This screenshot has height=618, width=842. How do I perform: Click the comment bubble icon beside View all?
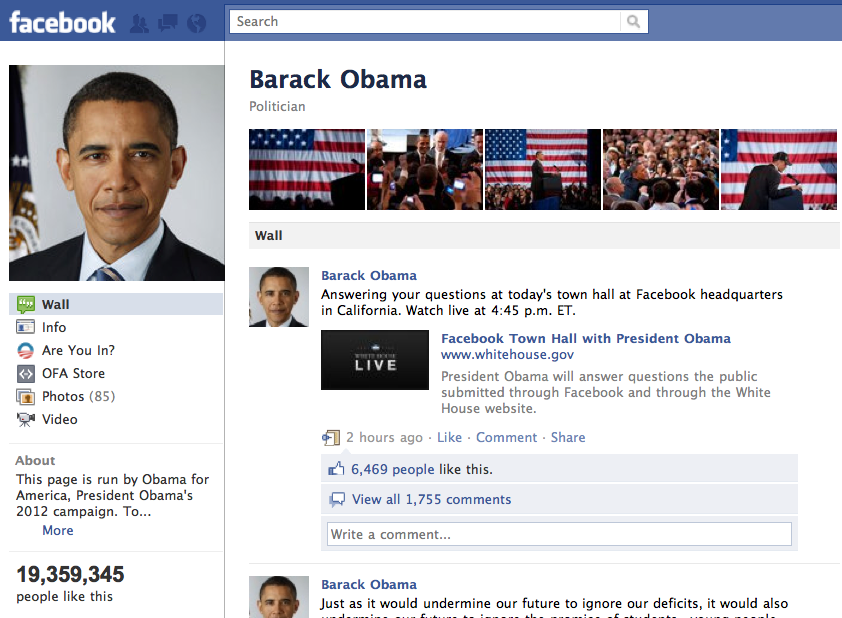tap(337, 500)
